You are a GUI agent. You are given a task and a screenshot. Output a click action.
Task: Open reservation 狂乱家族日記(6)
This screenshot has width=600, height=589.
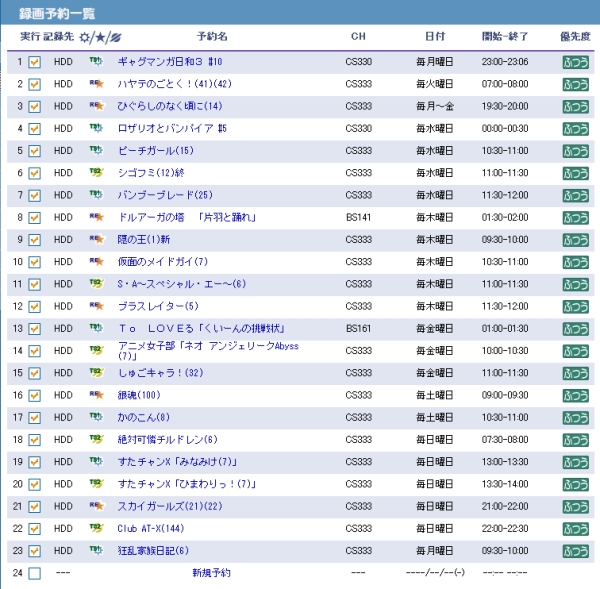(153, 550)
